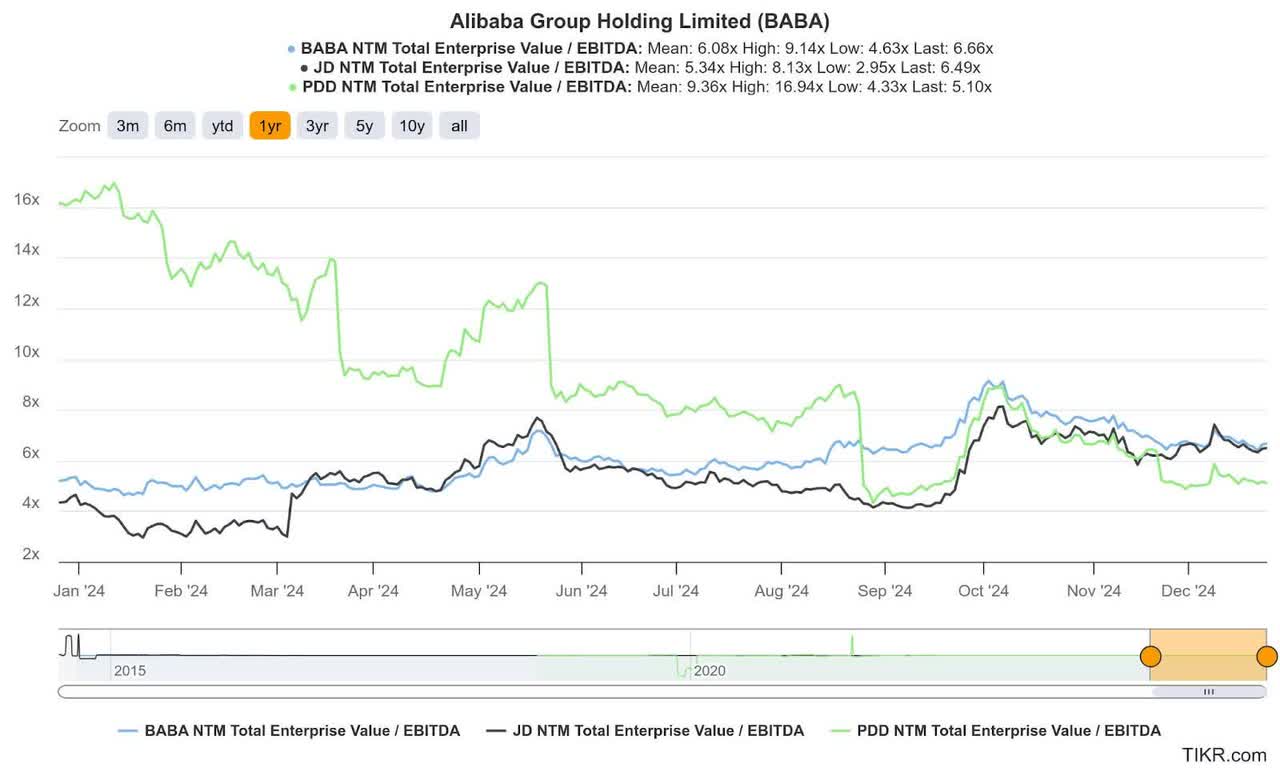1280x768 pixels.
Task: Click the 2015 label in the timeline navigator
Action: [131, 671]
